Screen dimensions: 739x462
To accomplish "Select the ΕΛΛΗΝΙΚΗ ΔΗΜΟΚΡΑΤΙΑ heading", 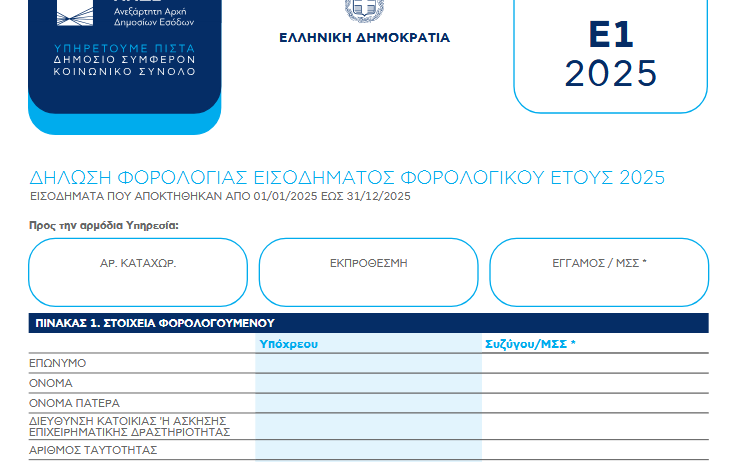I will click(x=364, y=38).
